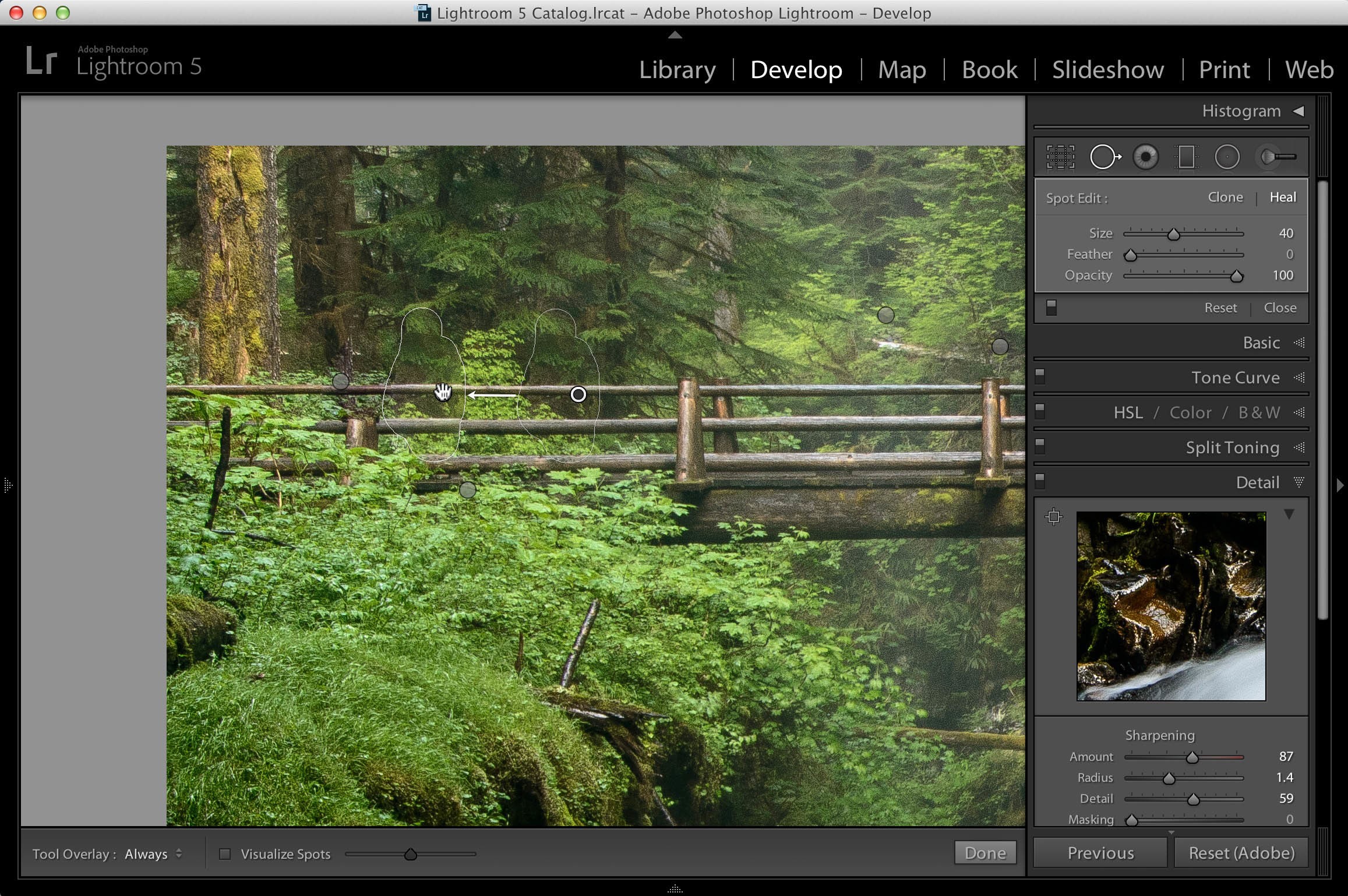Click the spot Opacity slider
The image size is (1348, 896).
1183,276
